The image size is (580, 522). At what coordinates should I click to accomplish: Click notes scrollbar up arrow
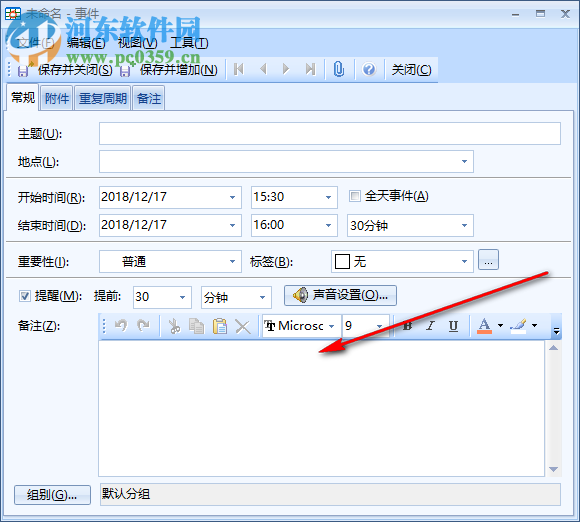point(553,347)
